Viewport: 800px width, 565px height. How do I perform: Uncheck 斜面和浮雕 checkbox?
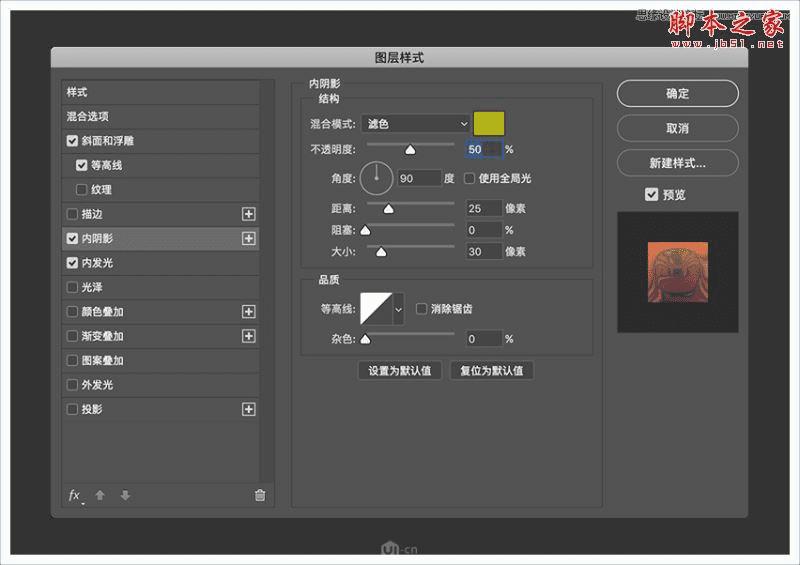click(x=72, y=141)
